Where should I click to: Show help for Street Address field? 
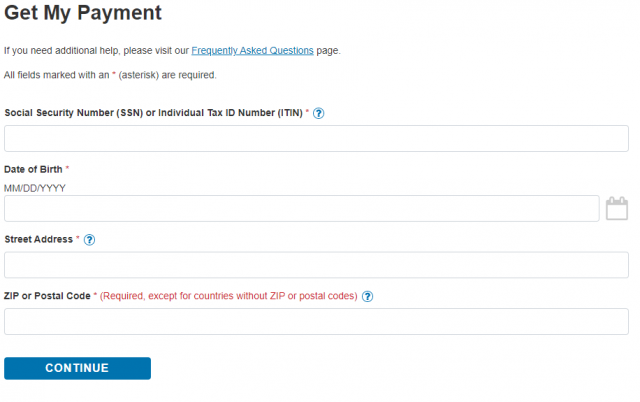[x=89, y=240]
